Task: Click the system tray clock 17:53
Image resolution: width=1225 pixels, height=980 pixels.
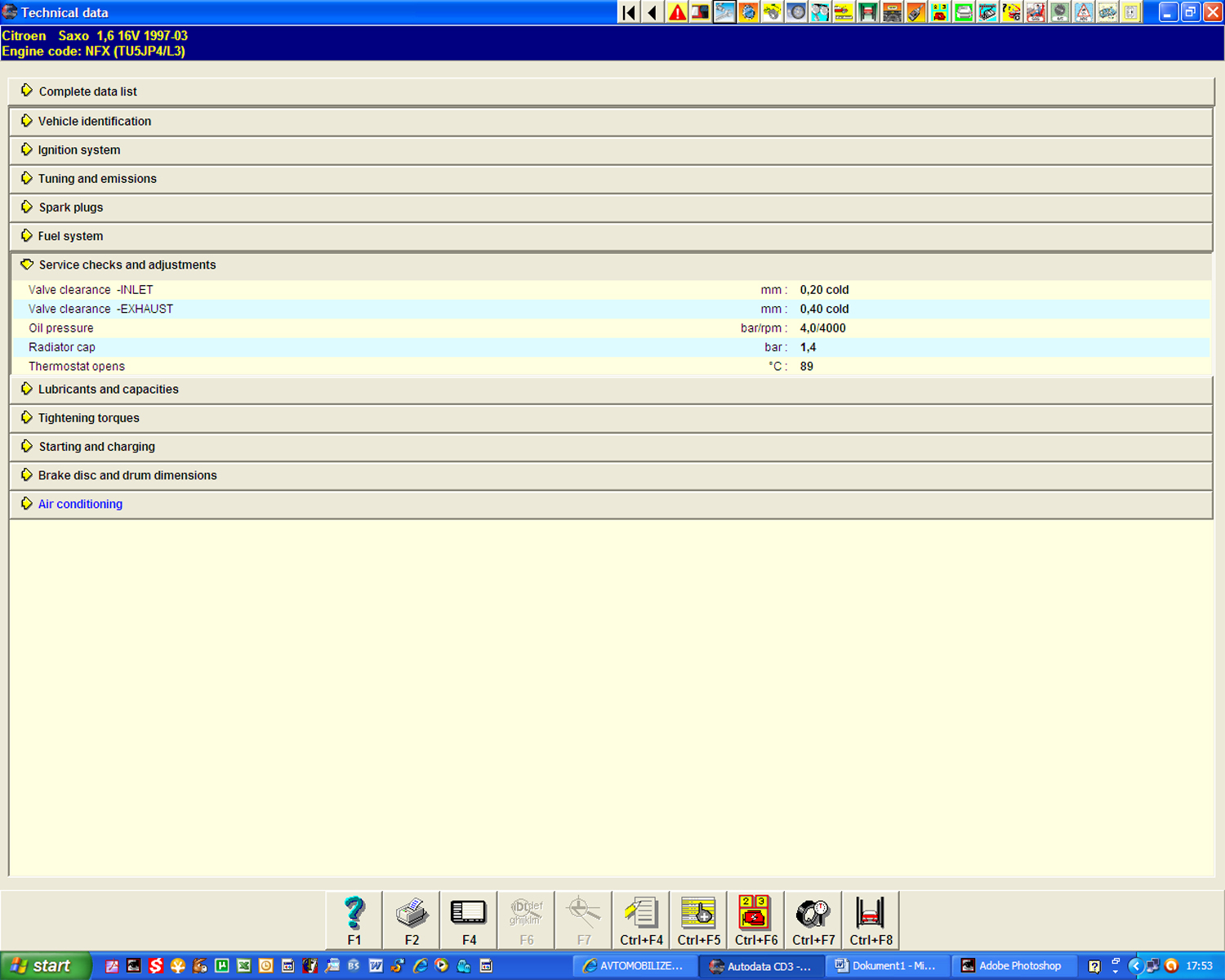Action: click(x=1199, y=966)
